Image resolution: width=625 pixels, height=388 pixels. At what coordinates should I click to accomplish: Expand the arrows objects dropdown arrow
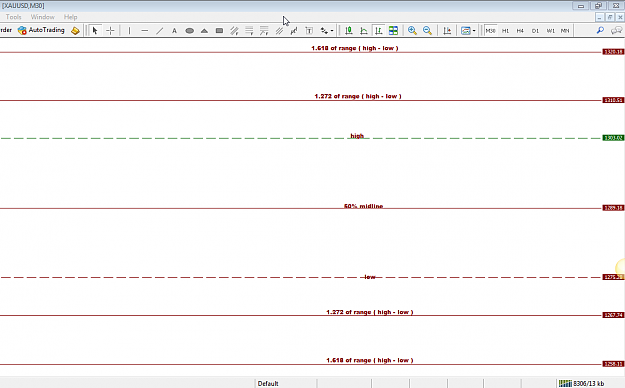332,31
